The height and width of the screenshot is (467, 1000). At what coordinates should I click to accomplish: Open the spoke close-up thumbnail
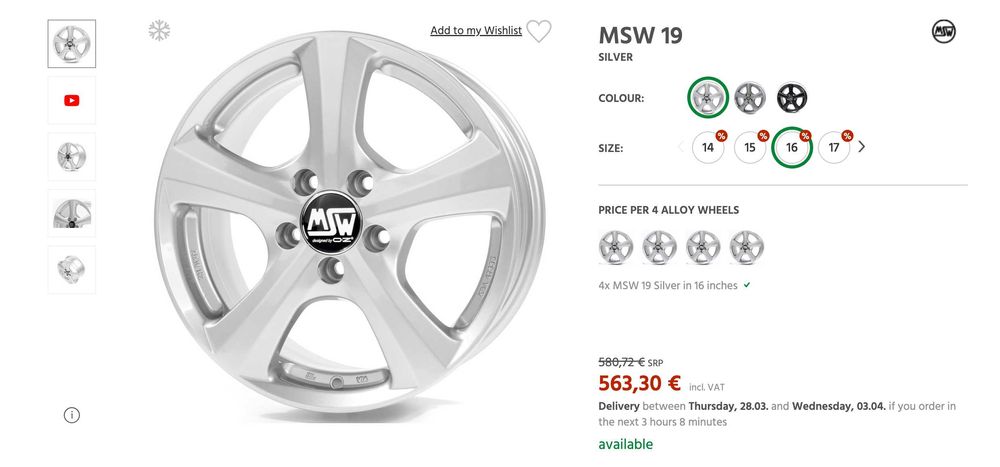[x=72, y=213]
